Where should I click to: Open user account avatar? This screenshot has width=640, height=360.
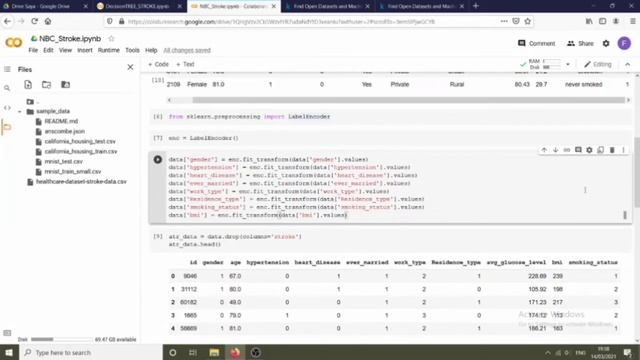624,43
